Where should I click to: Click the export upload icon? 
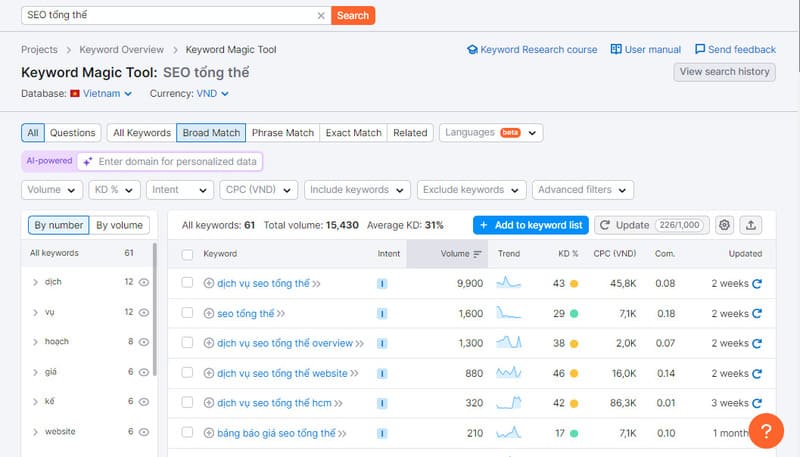coord(753,225)
